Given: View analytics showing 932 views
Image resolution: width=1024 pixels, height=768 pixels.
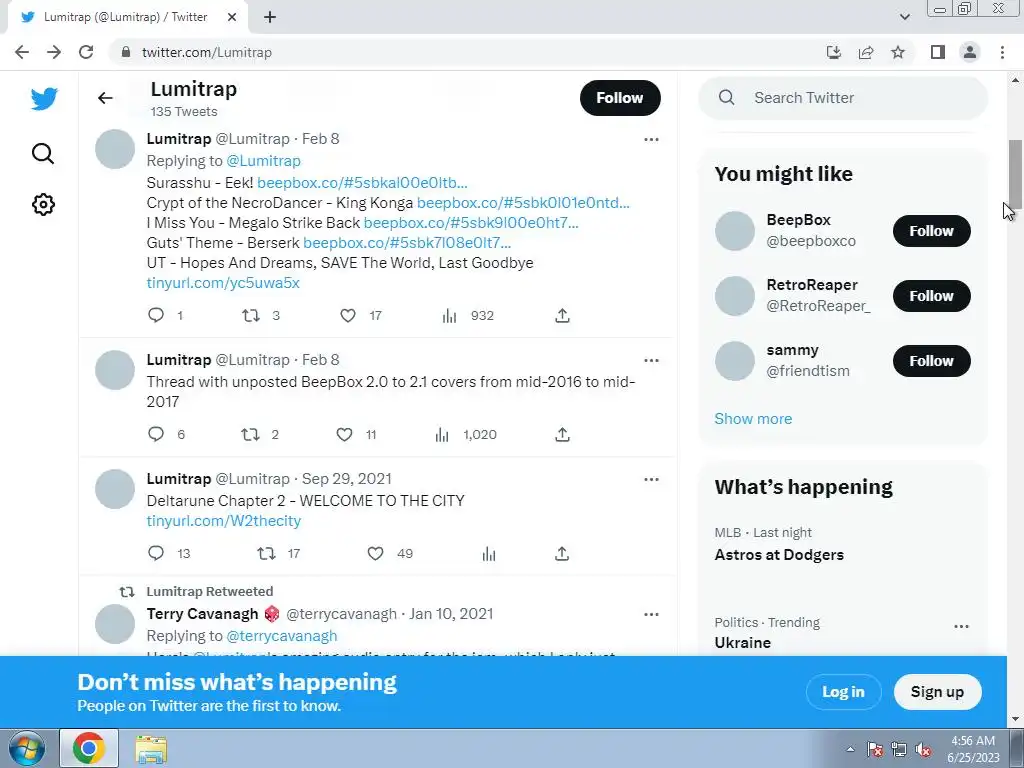Looking at the screenshot, I should click(449, 316).
